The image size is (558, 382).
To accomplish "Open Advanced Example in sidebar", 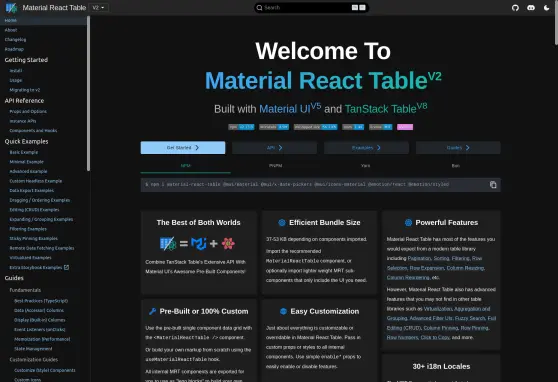I will tap(28, 171).
